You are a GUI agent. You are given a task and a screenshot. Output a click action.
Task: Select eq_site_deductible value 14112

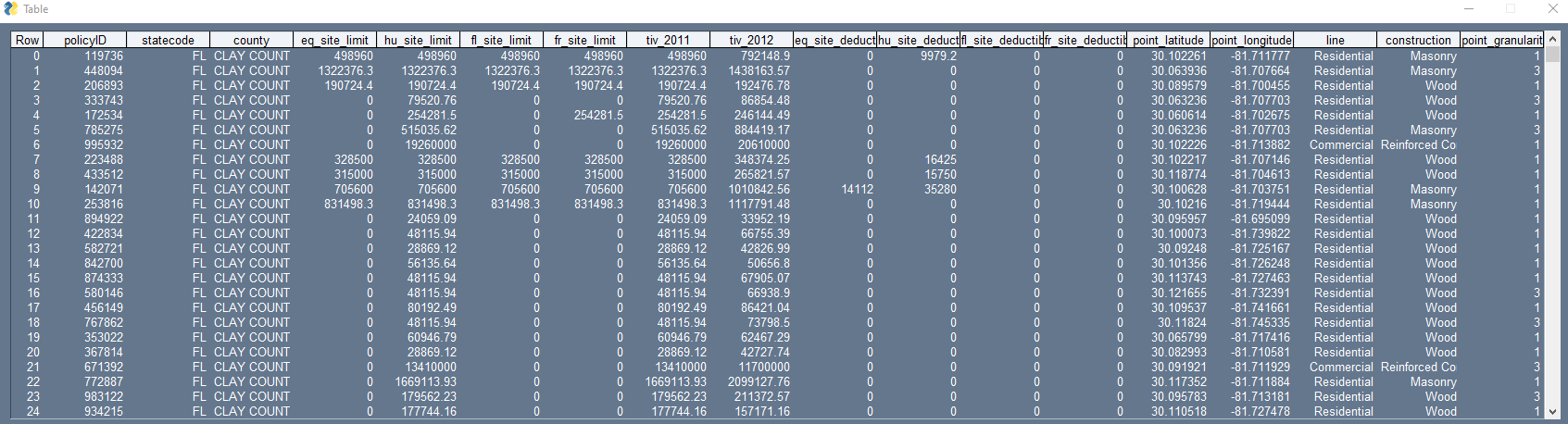click(x=857, y=189)
